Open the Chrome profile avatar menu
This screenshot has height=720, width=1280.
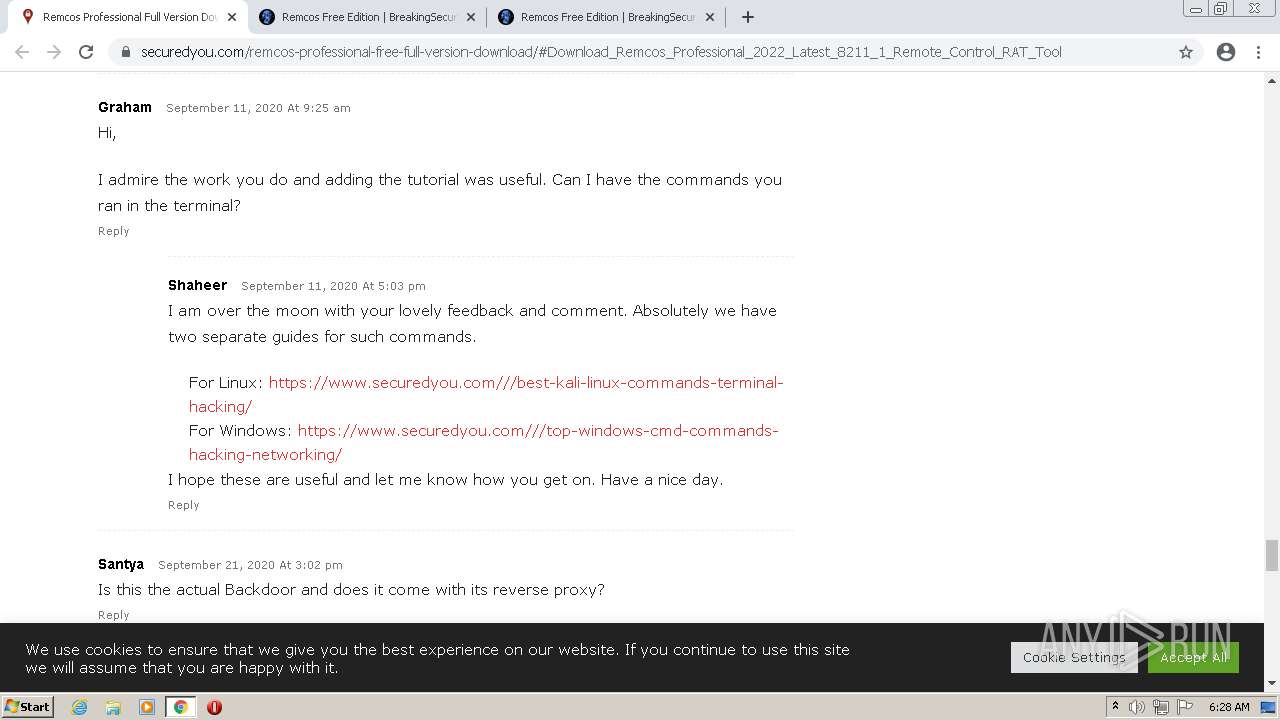pyautogui.click(x=1226, y=52)
